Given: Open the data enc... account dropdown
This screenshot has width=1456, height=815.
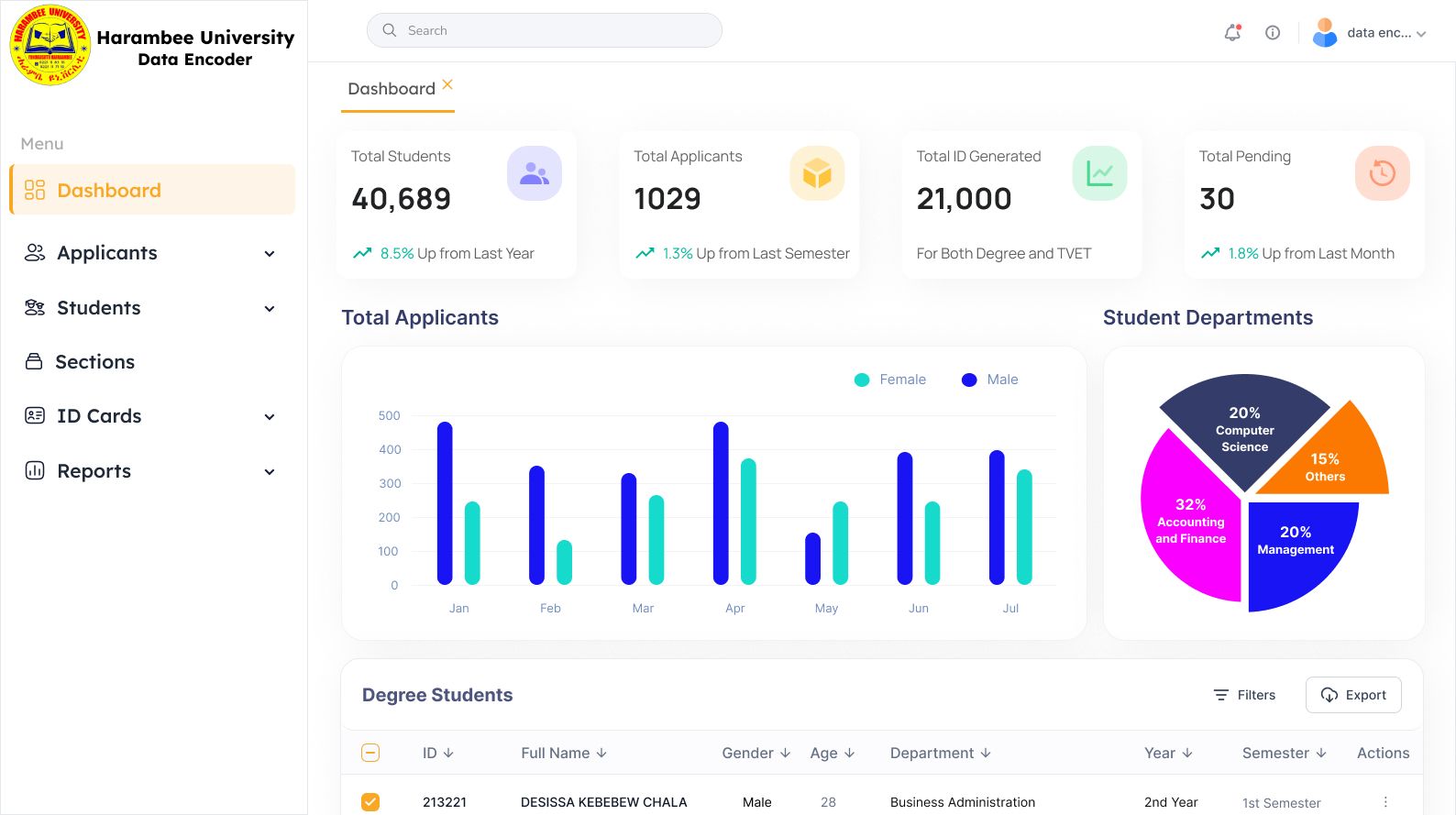Looking at the screenshot, I should coord(1370,33).
